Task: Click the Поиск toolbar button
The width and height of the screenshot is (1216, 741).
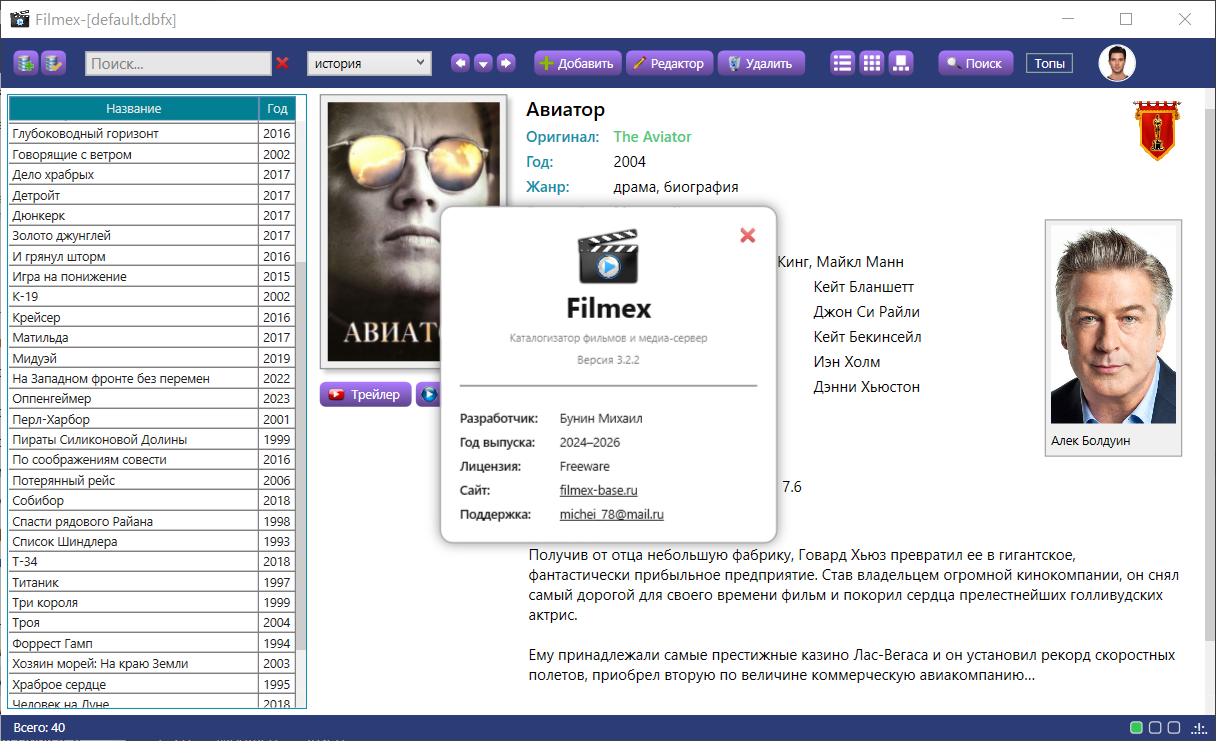Action: click(x=975, y=63)
